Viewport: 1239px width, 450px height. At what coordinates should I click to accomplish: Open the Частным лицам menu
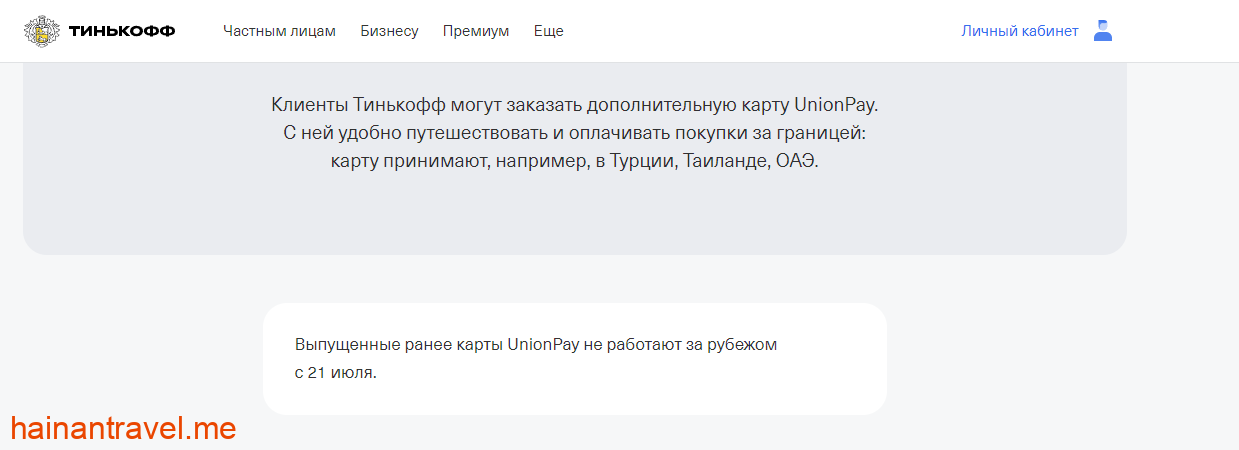point(279,31)
